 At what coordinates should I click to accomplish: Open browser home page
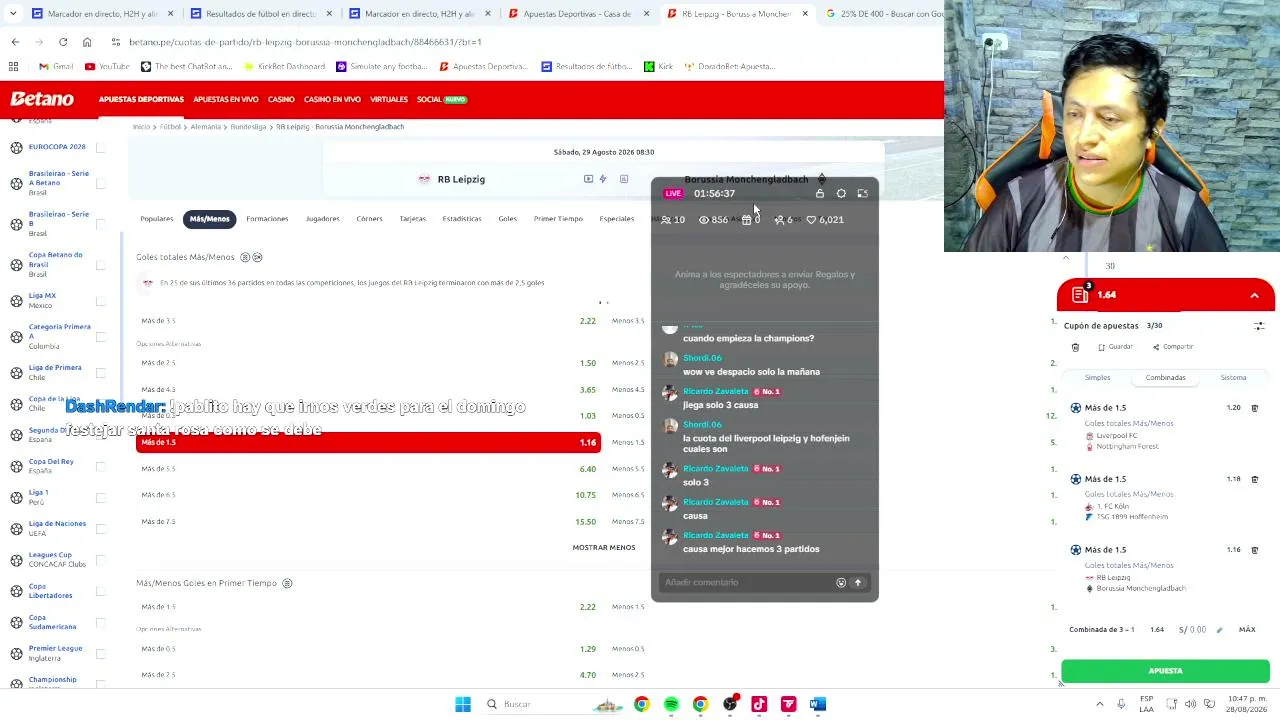(87, 42)
